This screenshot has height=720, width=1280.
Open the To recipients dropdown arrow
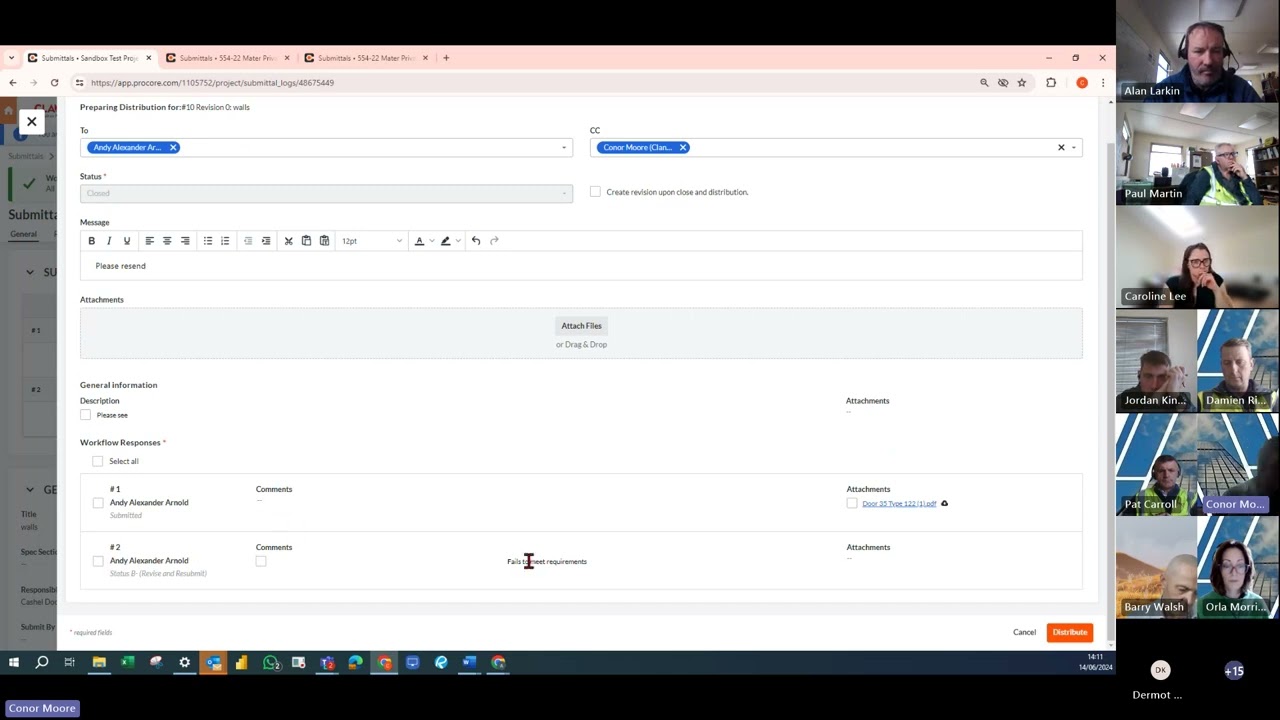pyautogui.click(x=563, y=148)
